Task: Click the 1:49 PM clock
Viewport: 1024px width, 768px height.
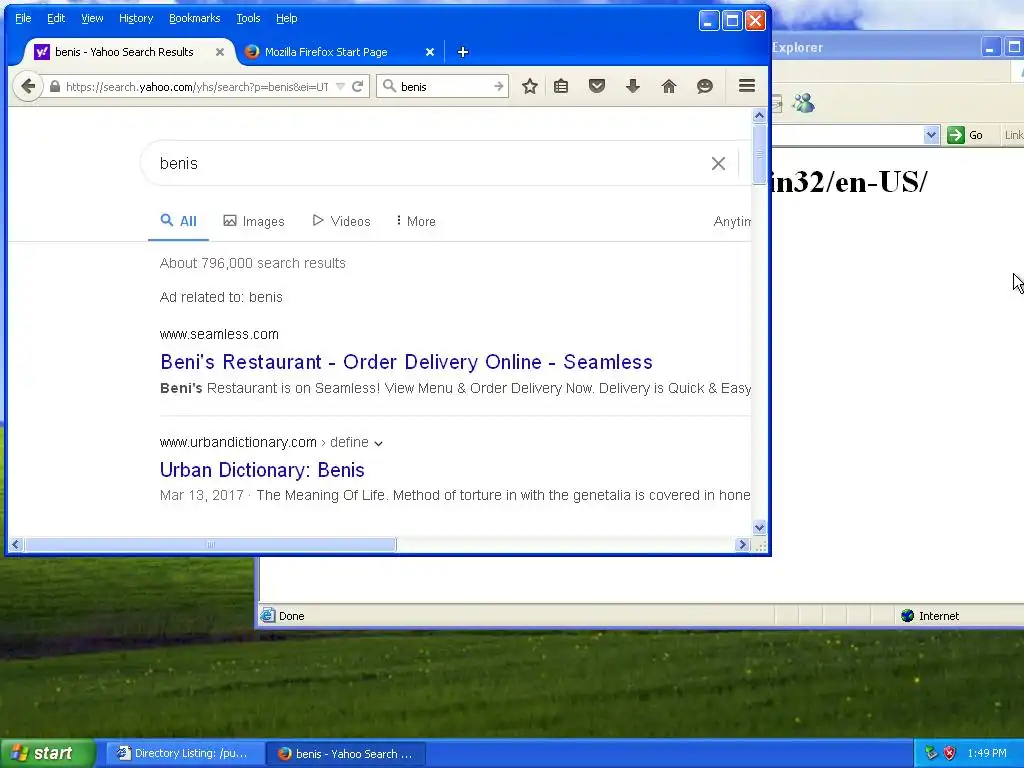Action: tap(987, 753)
